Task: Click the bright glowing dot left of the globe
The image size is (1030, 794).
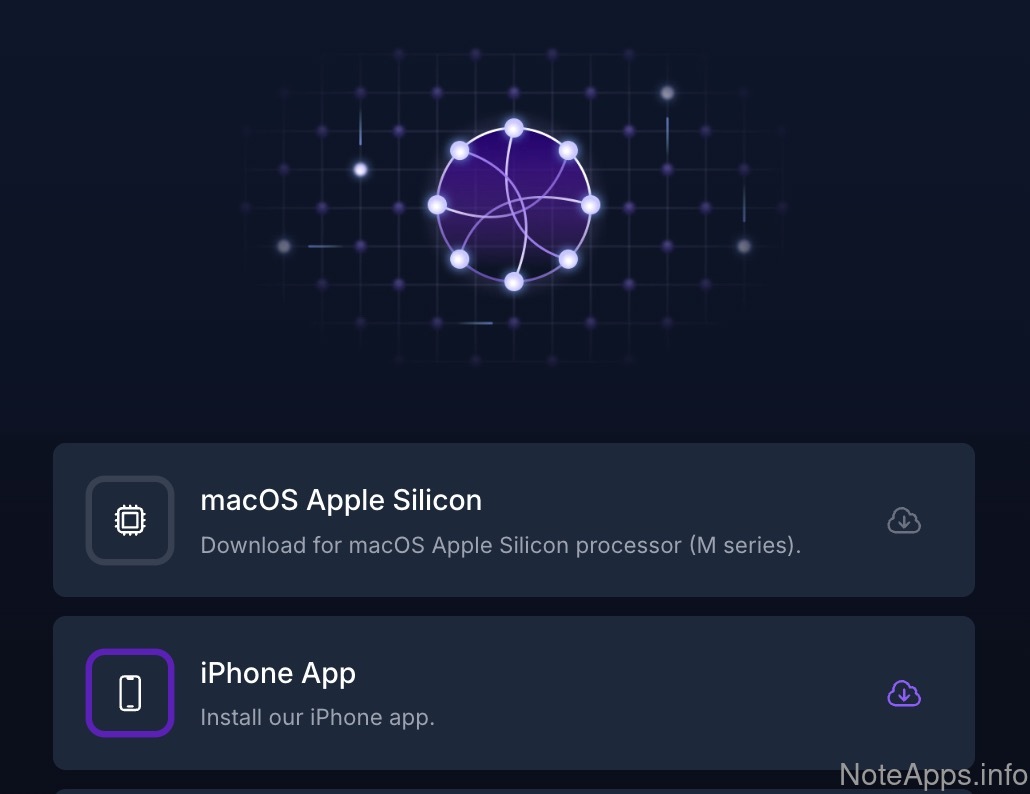Action: point(360,170)
